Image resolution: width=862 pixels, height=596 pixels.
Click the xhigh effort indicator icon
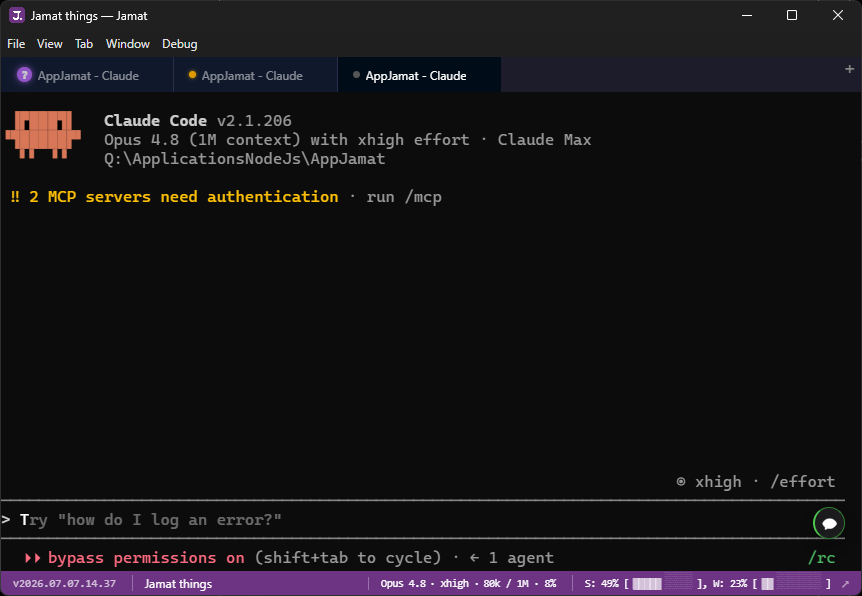681,482
